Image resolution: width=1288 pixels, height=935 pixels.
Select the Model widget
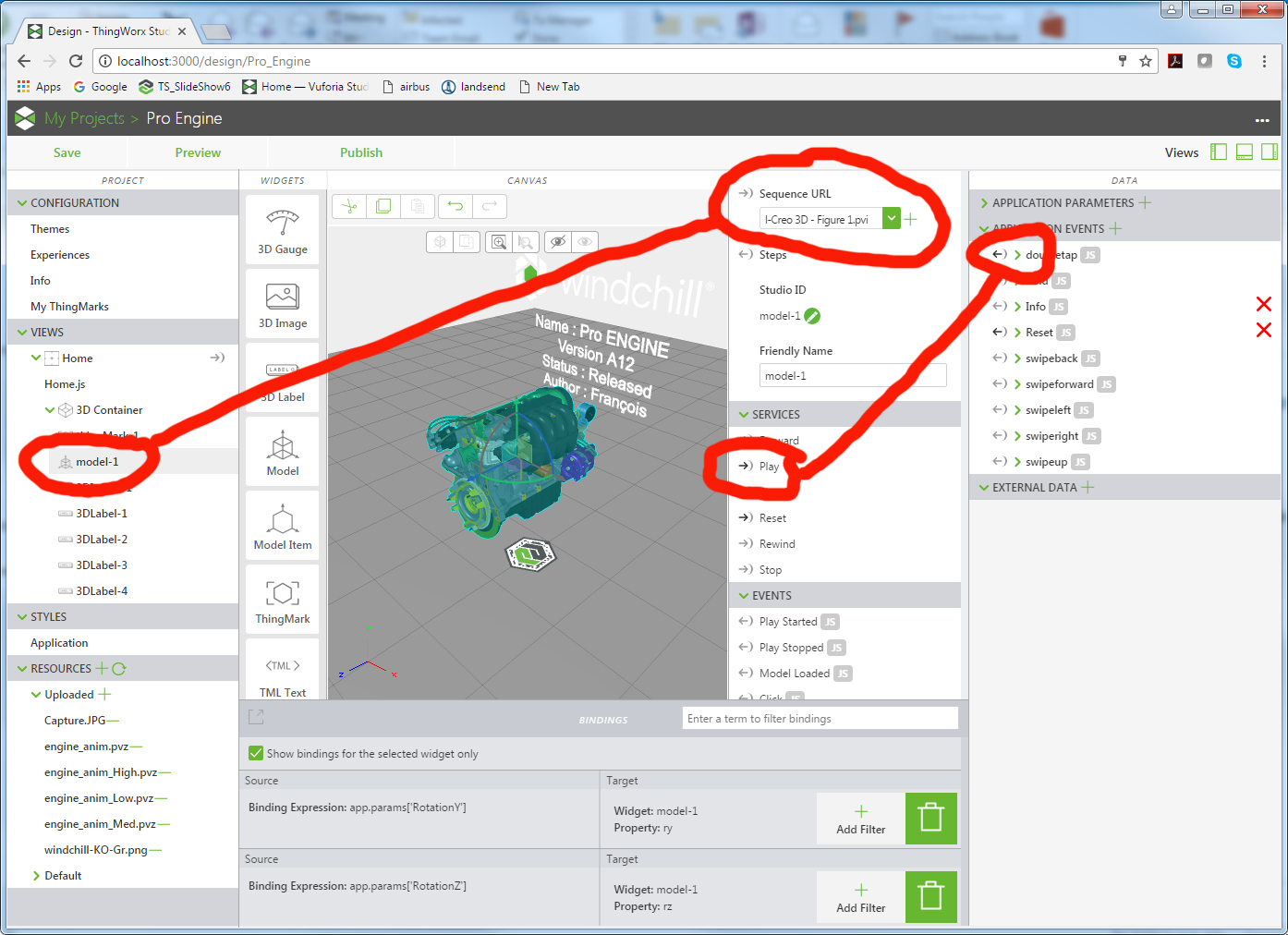point(283,452)
